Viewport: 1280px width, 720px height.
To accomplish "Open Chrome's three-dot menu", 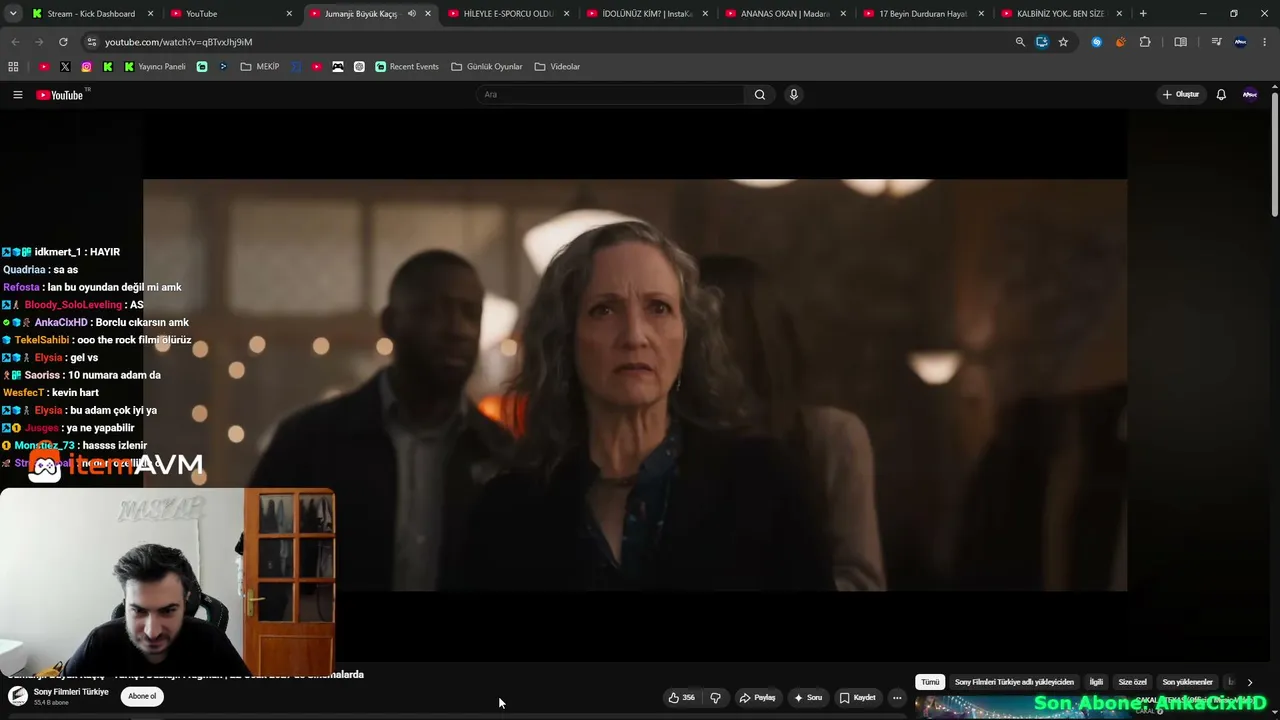I will click(1264, 42).
